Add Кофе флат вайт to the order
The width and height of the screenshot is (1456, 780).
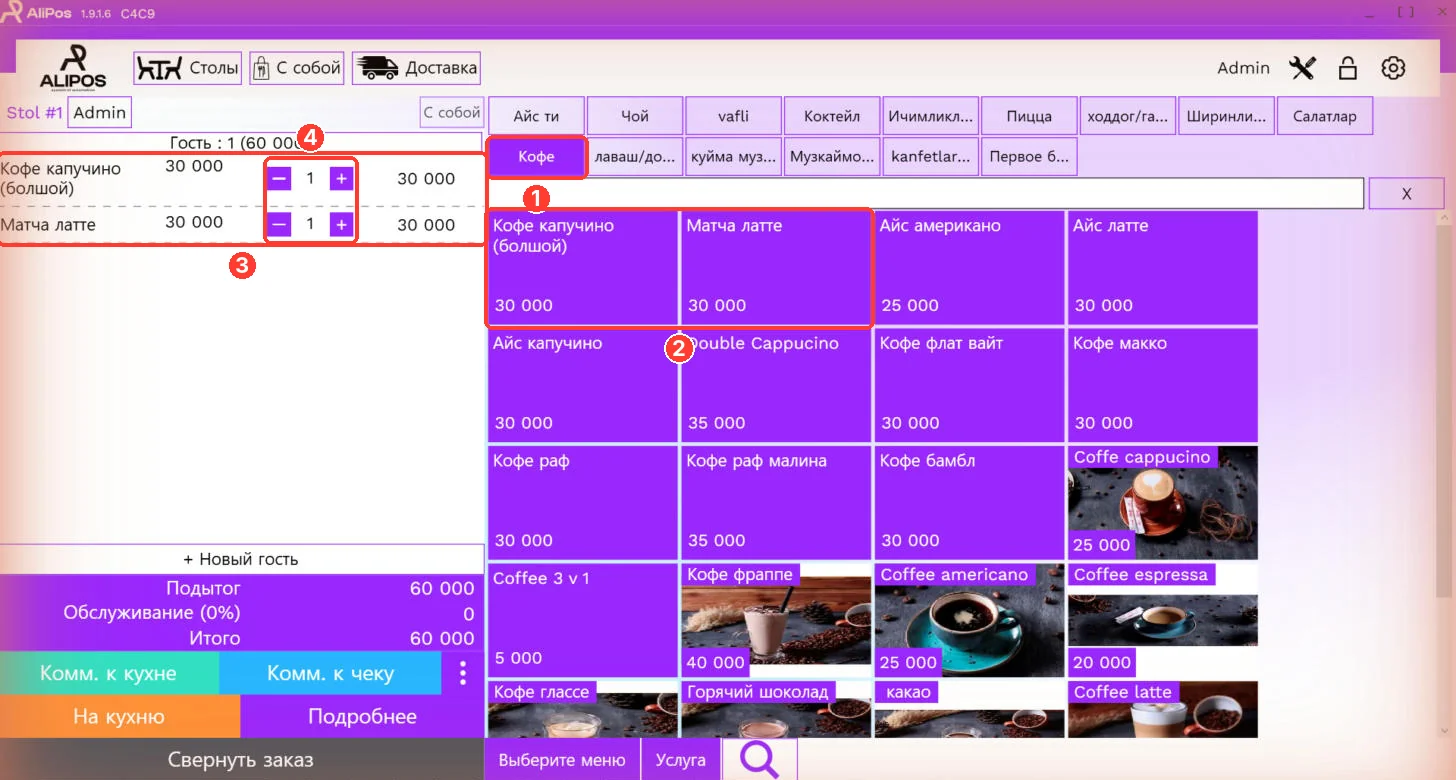[969, 385]
